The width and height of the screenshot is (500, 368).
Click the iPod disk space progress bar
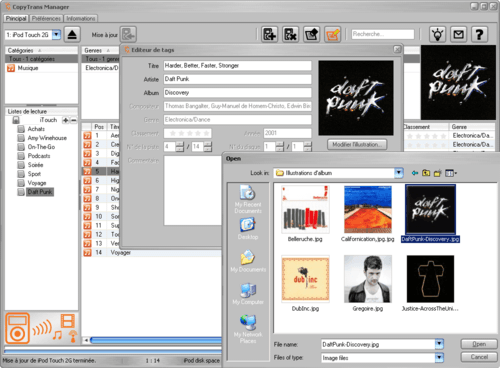113,352
